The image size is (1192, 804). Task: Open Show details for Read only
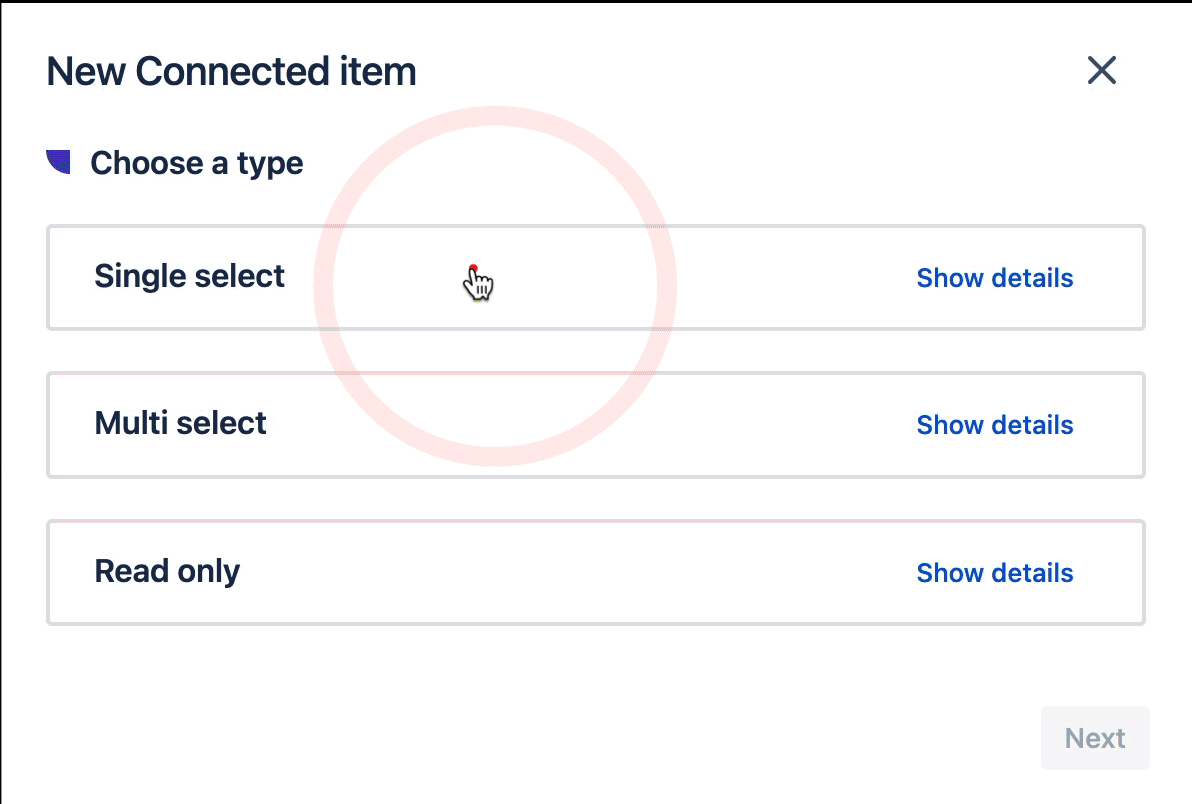pos(994,573)
